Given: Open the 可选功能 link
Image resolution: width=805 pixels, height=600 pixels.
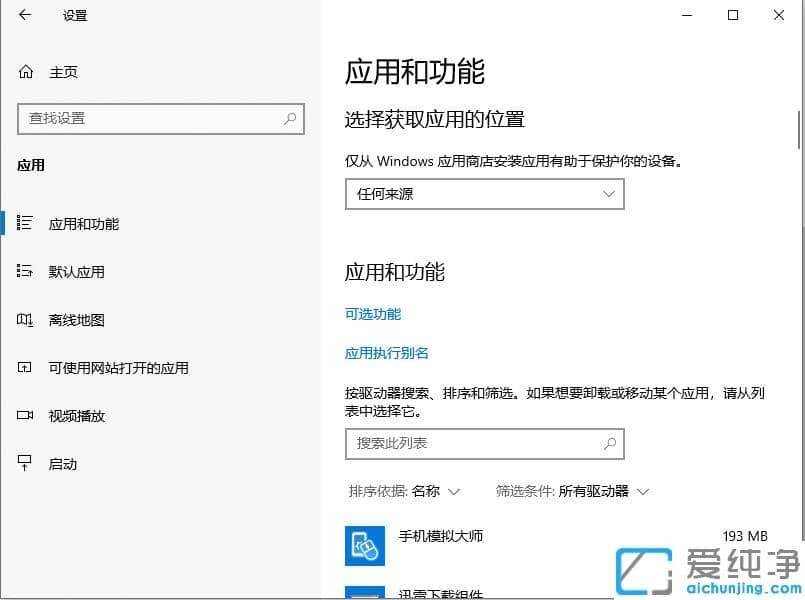Looking at the screenshot, I should coord(372,313).
